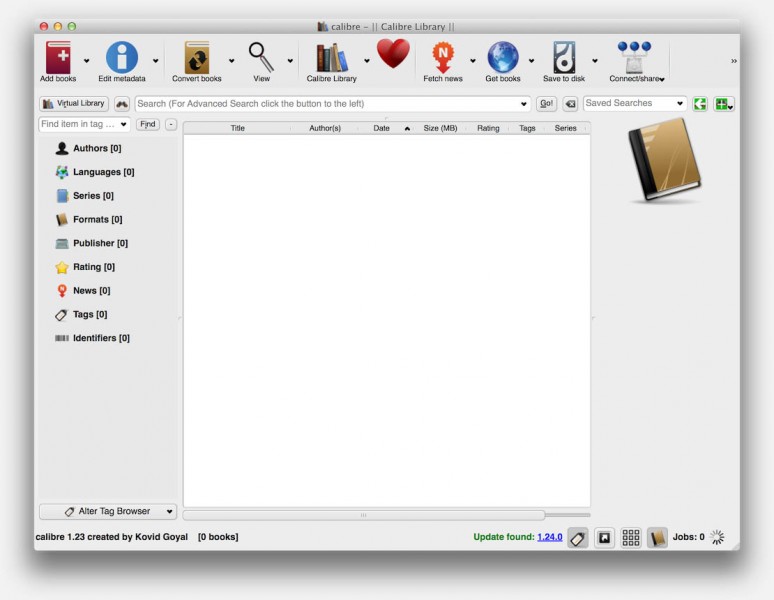
Task: Select Languages [0] category
Action: [103, 172]
